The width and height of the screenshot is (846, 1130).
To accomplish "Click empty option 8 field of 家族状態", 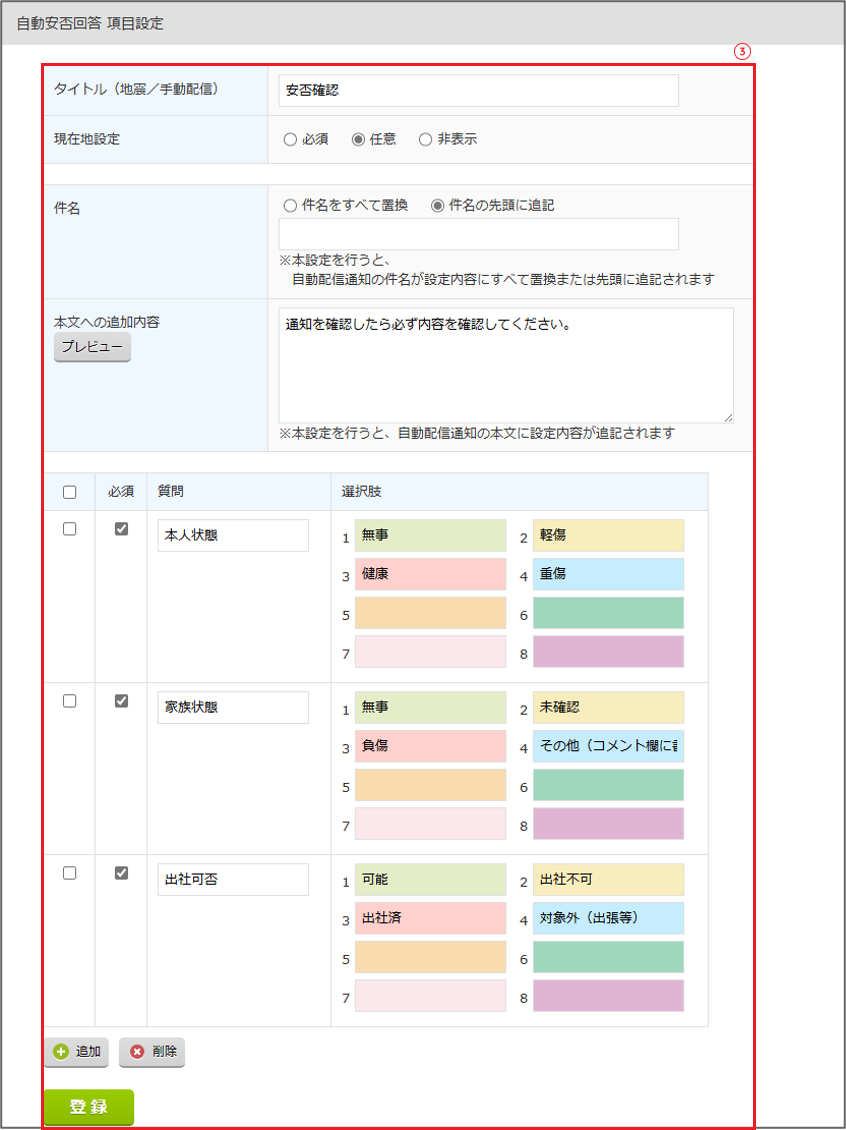I will click(609, 824).
